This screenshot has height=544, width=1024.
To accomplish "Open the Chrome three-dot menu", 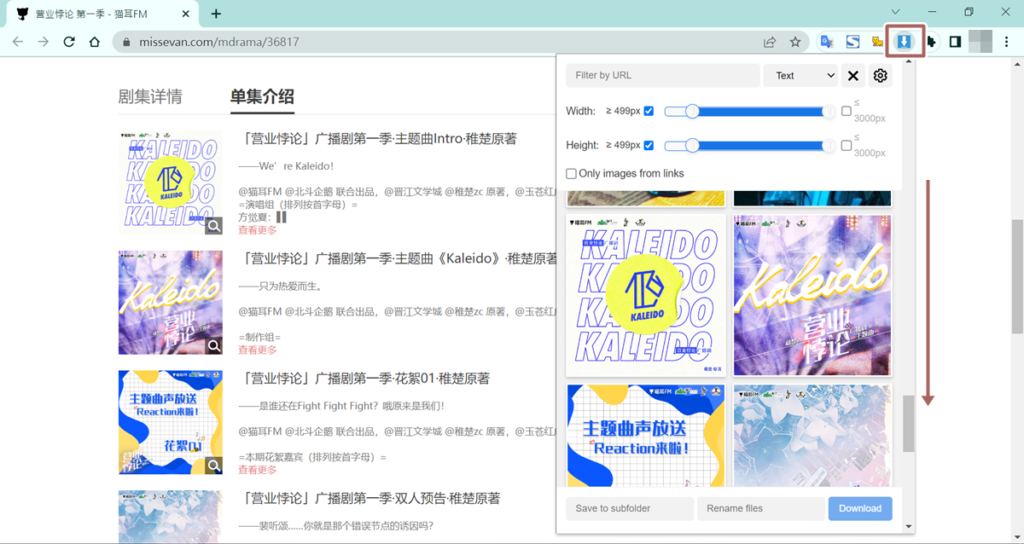I will 1006,42.
